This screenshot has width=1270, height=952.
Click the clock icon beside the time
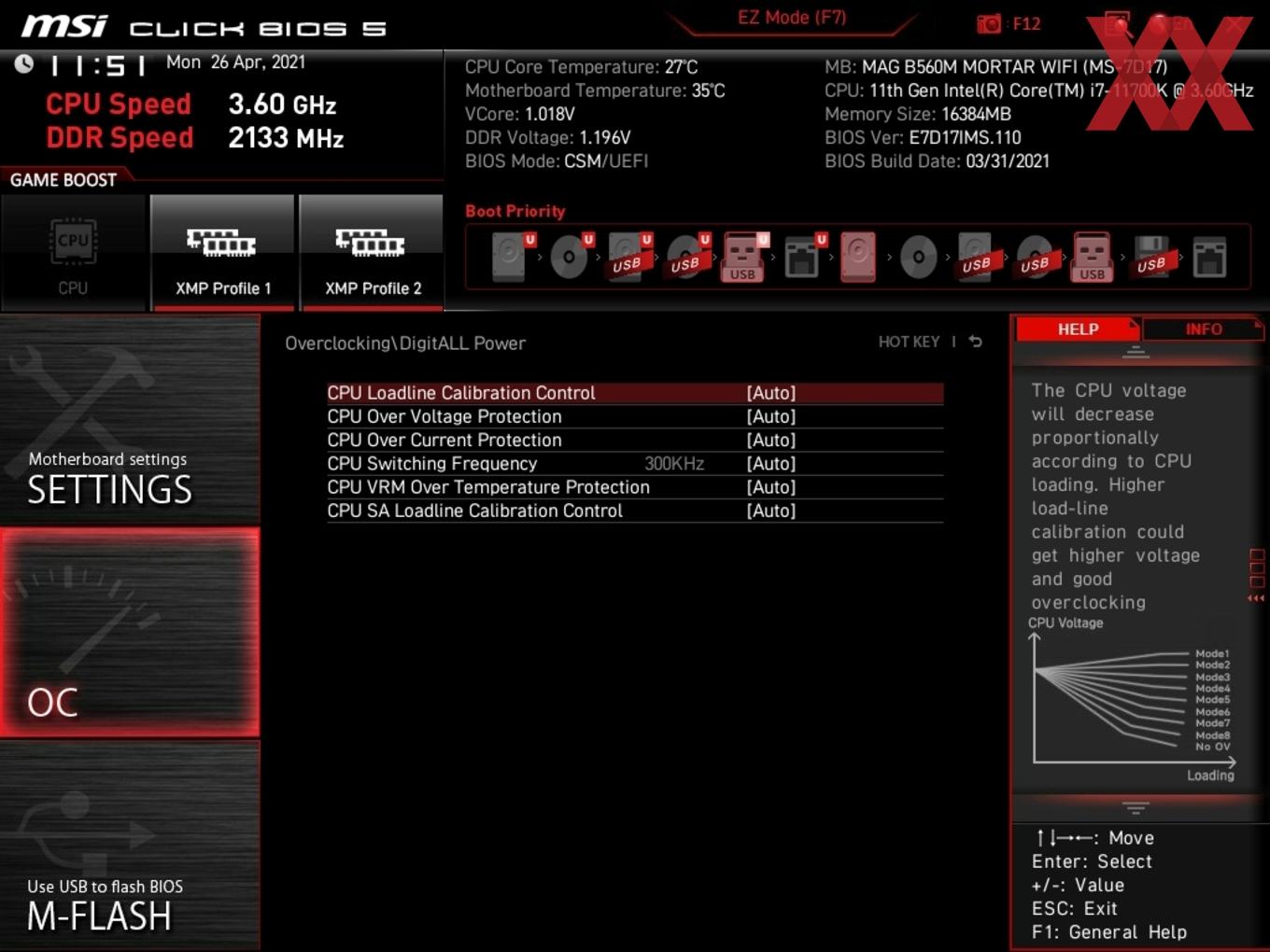pos(24,63)
